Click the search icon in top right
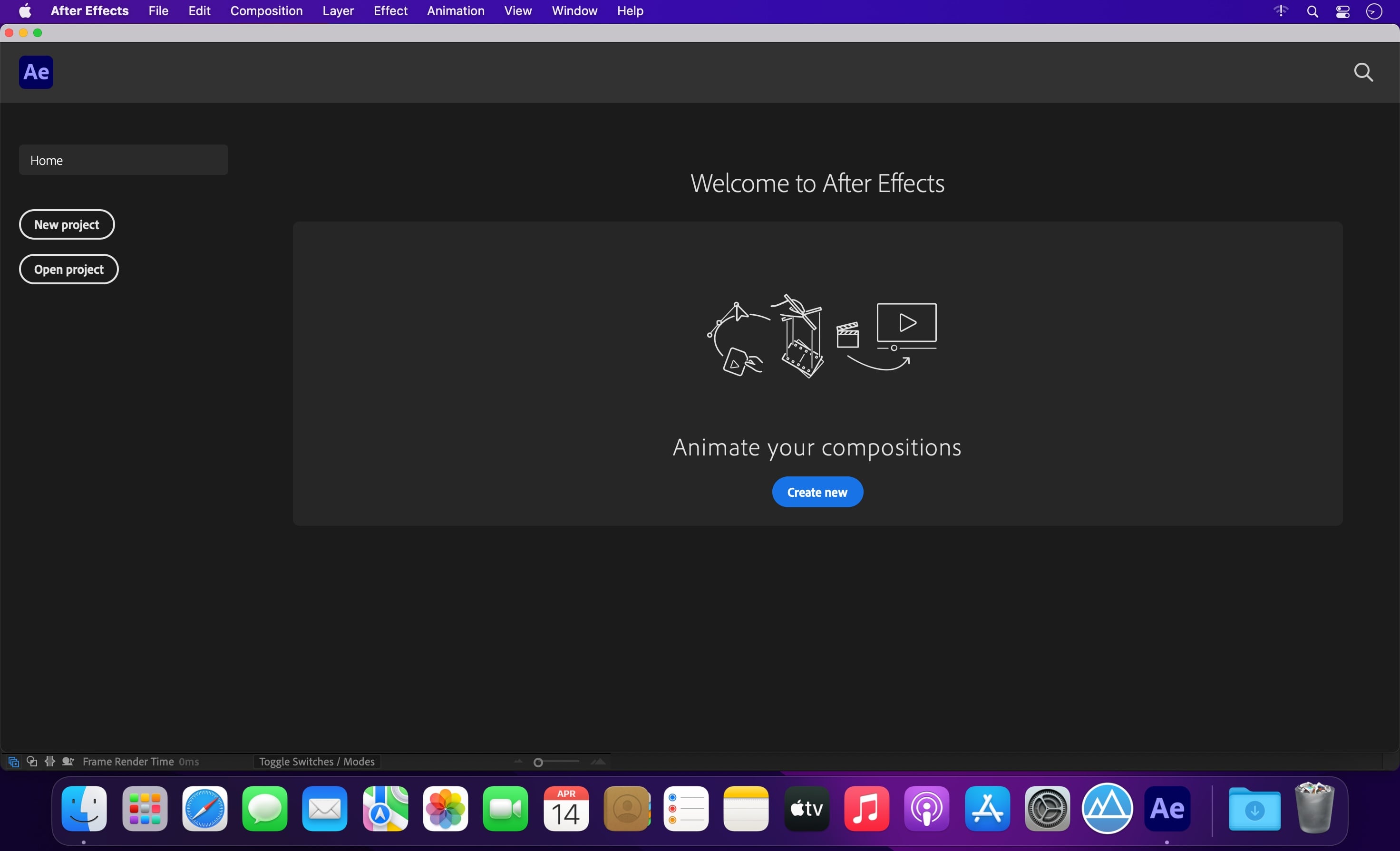Image resolution: width=1400 pixels, height=851 pixels. [x=1363, y=72]
